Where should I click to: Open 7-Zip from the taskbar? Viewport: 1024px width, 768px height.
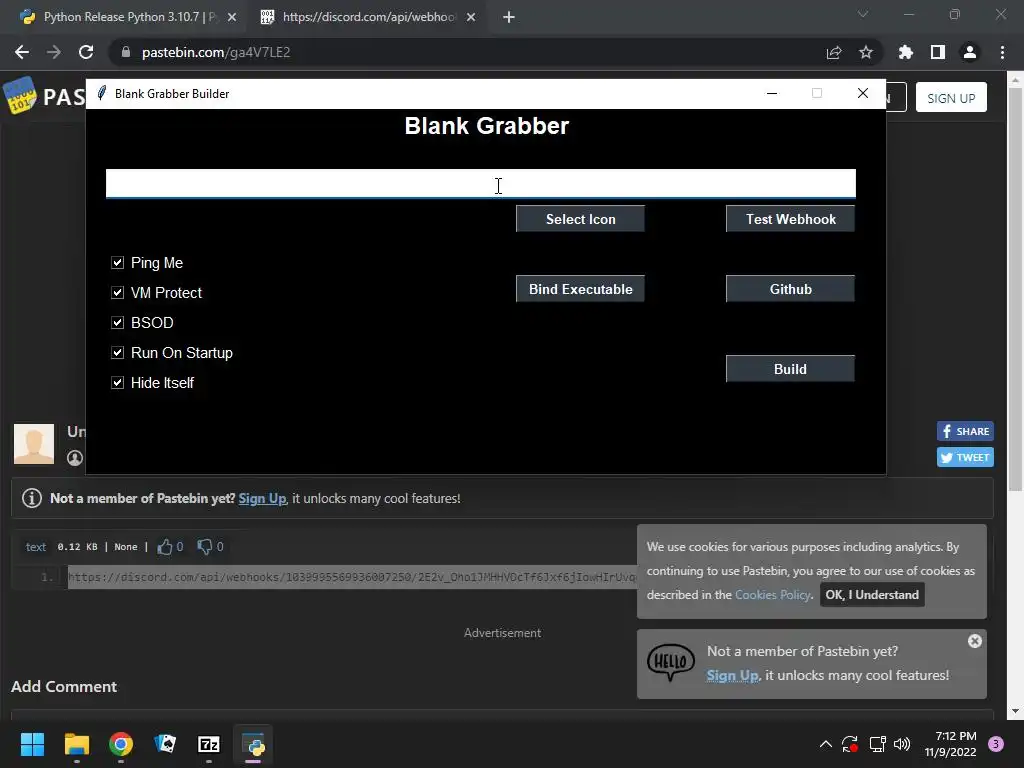[x=209, y=744]
